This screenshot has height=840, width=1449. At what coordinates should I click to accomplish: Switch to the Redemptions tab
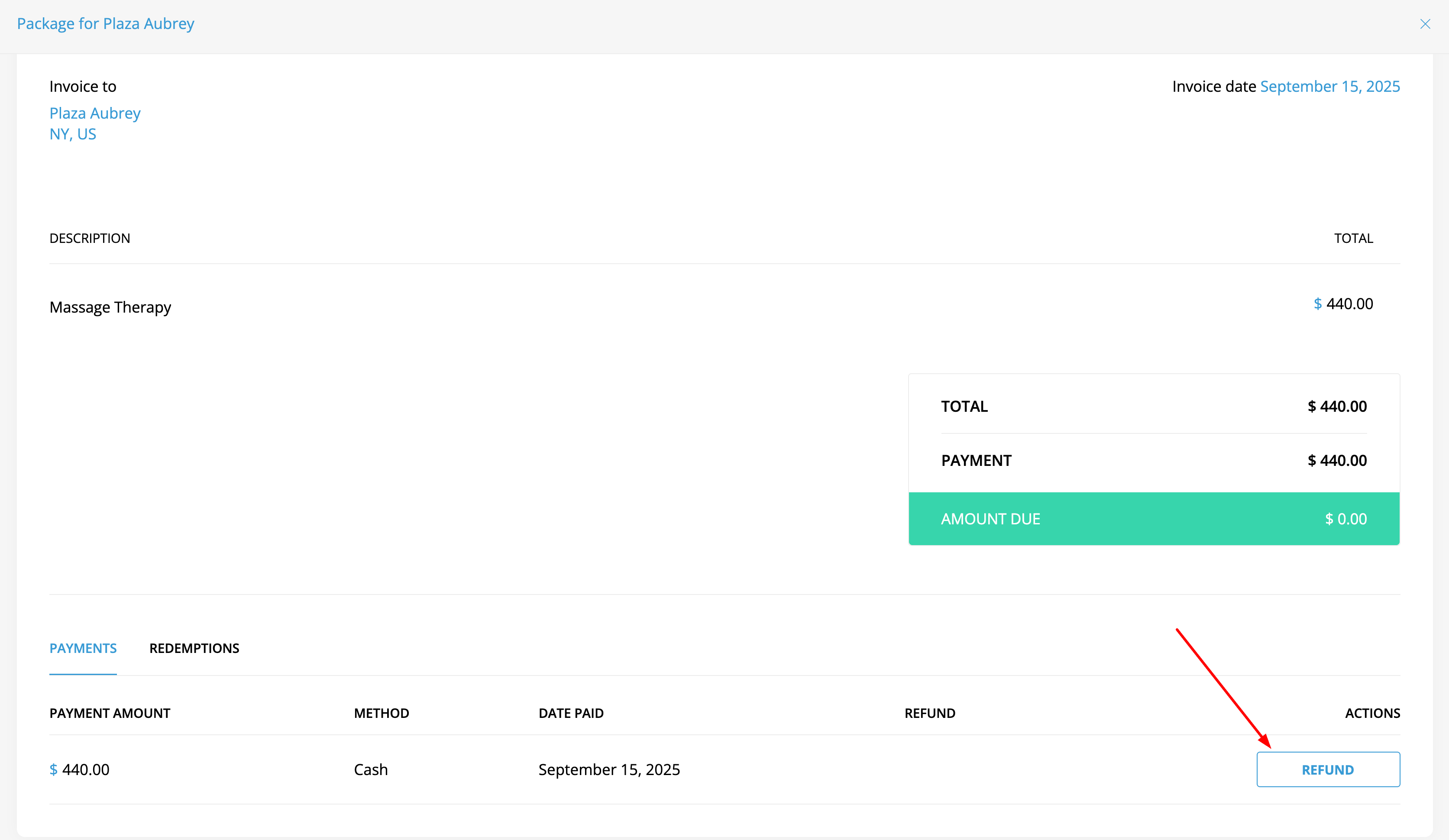[194, 648]
